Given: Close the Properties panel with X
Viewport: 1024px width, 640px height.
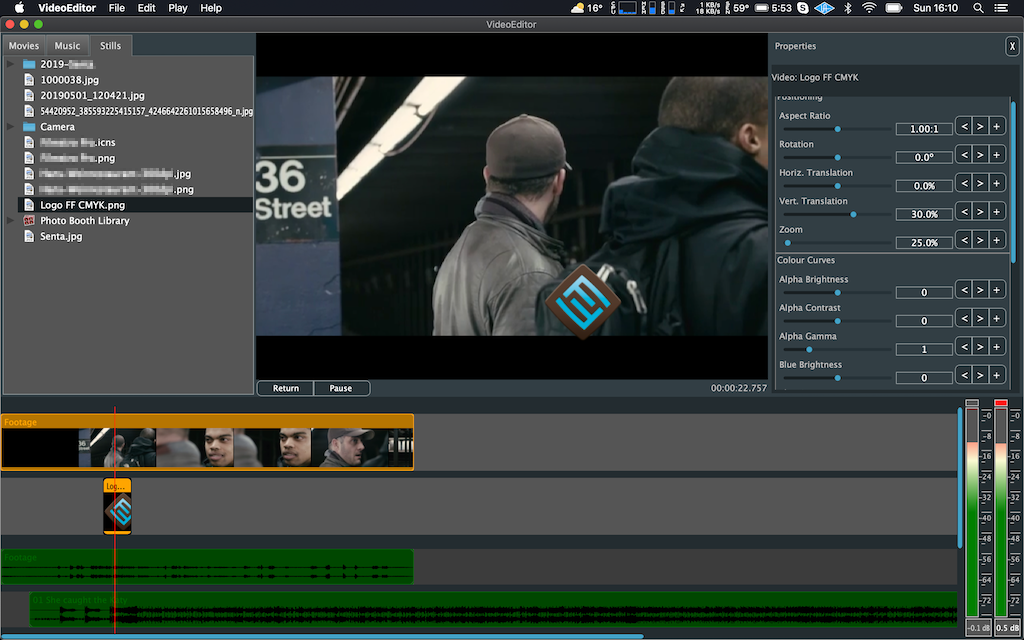Looking at the screenshot, I should click(1012, 46).
